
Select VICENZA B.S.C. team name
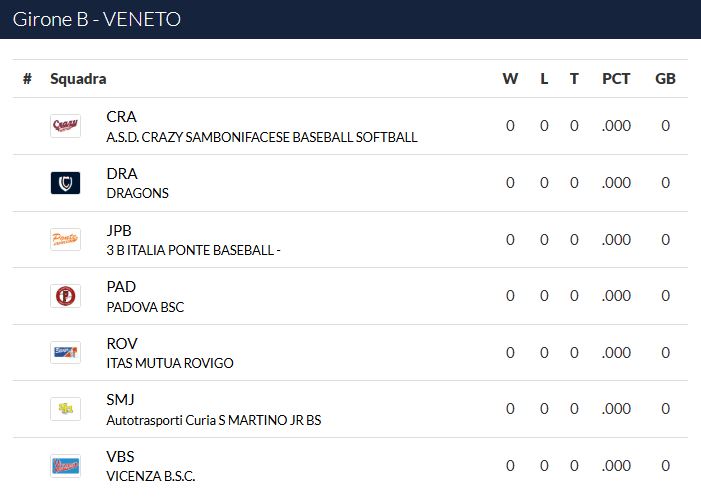[x=151, y=476]
